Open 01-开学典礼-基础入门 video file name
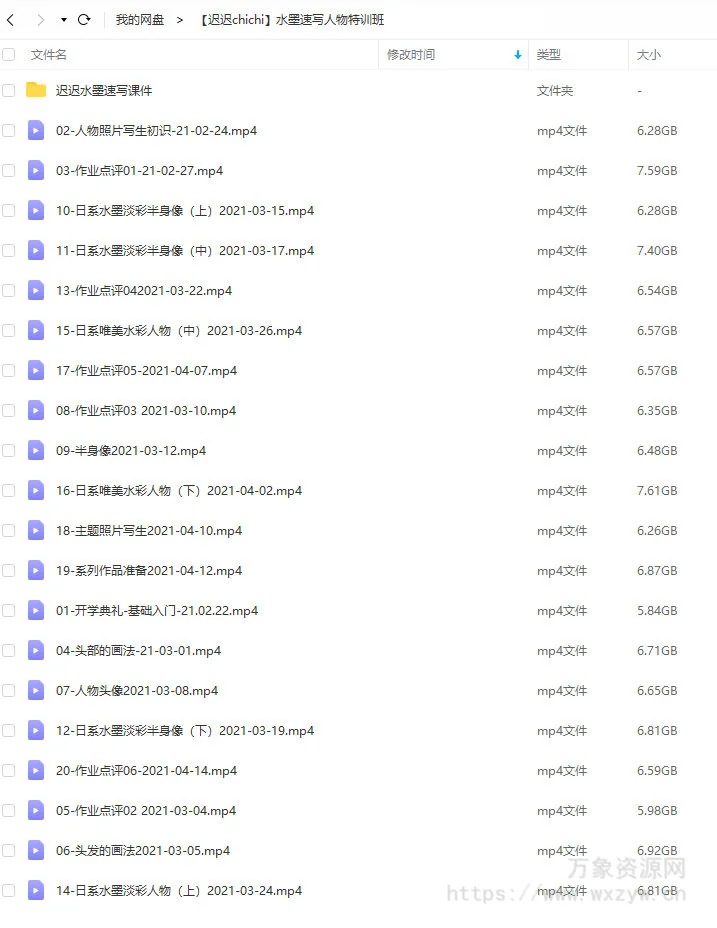The width and height of the screenshot is (717, 928). (157, 611)
